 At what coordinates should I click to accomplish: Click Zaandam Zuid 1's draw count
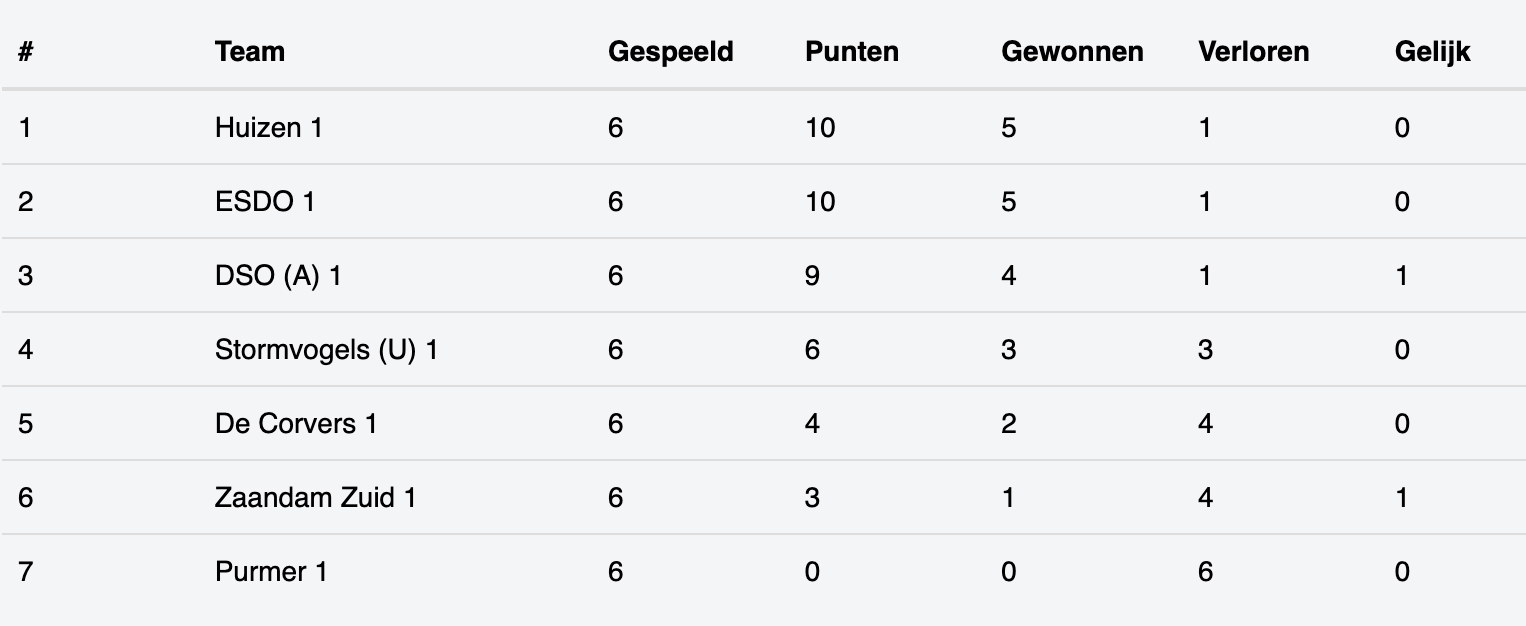pyautogui.click(x=1402, y=498)
